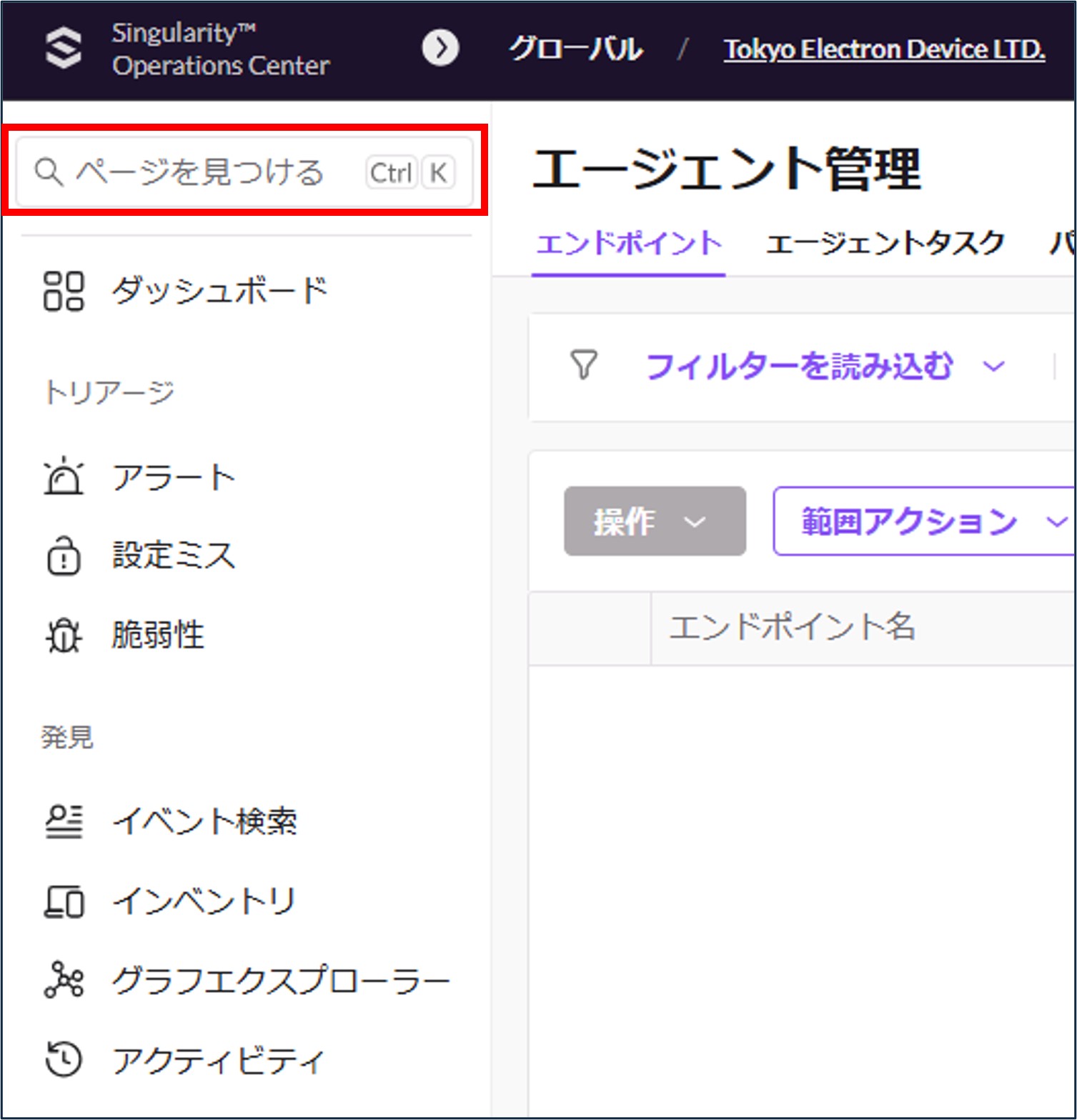Image resolution: width=1077 pixels, height=1120 pixels.
Task: Open the フィルターを読み込む dropdown
Action: point(825,366)
